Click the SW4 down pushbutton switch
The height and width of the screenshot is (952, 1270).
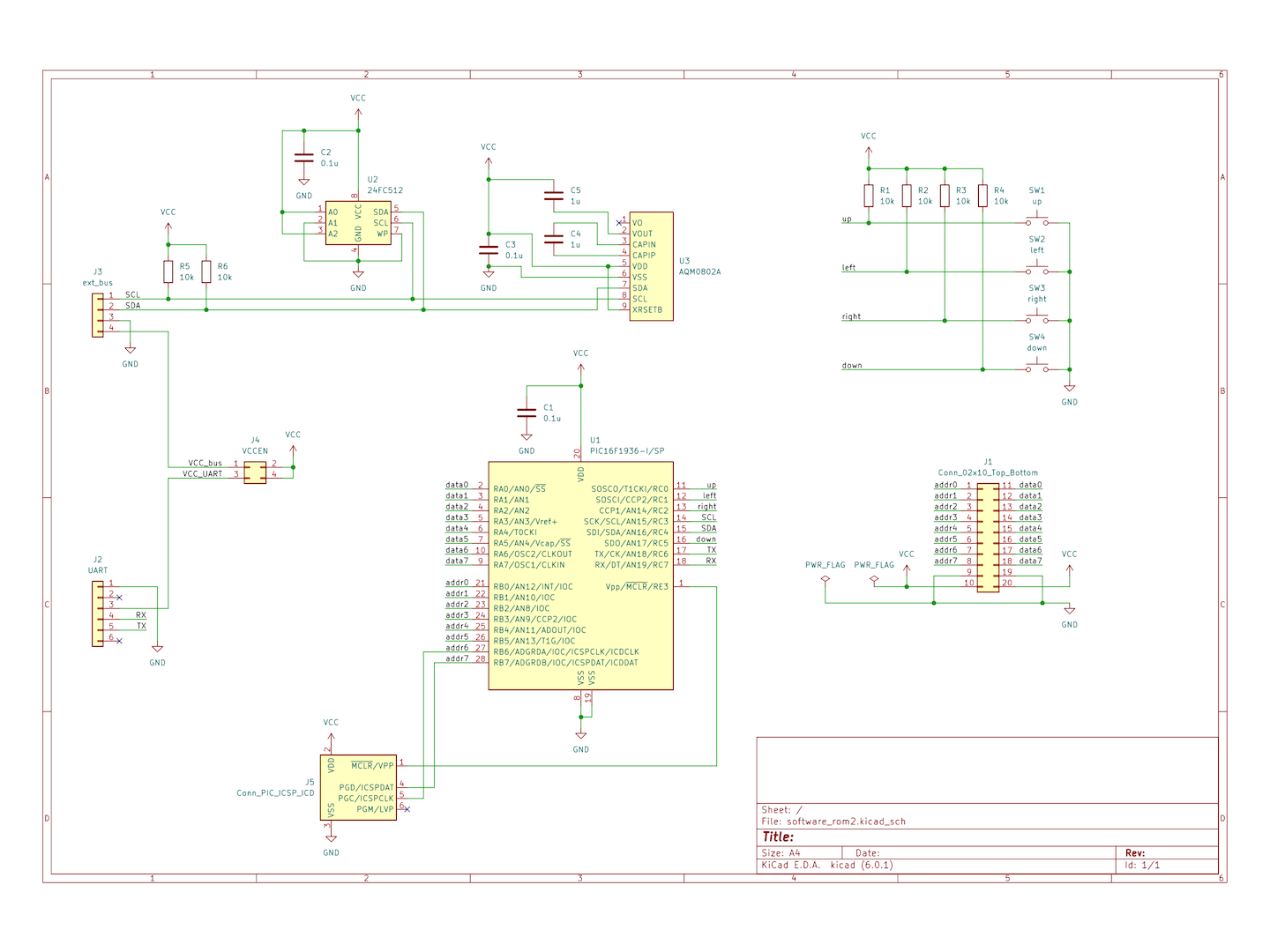(1036, 368)
